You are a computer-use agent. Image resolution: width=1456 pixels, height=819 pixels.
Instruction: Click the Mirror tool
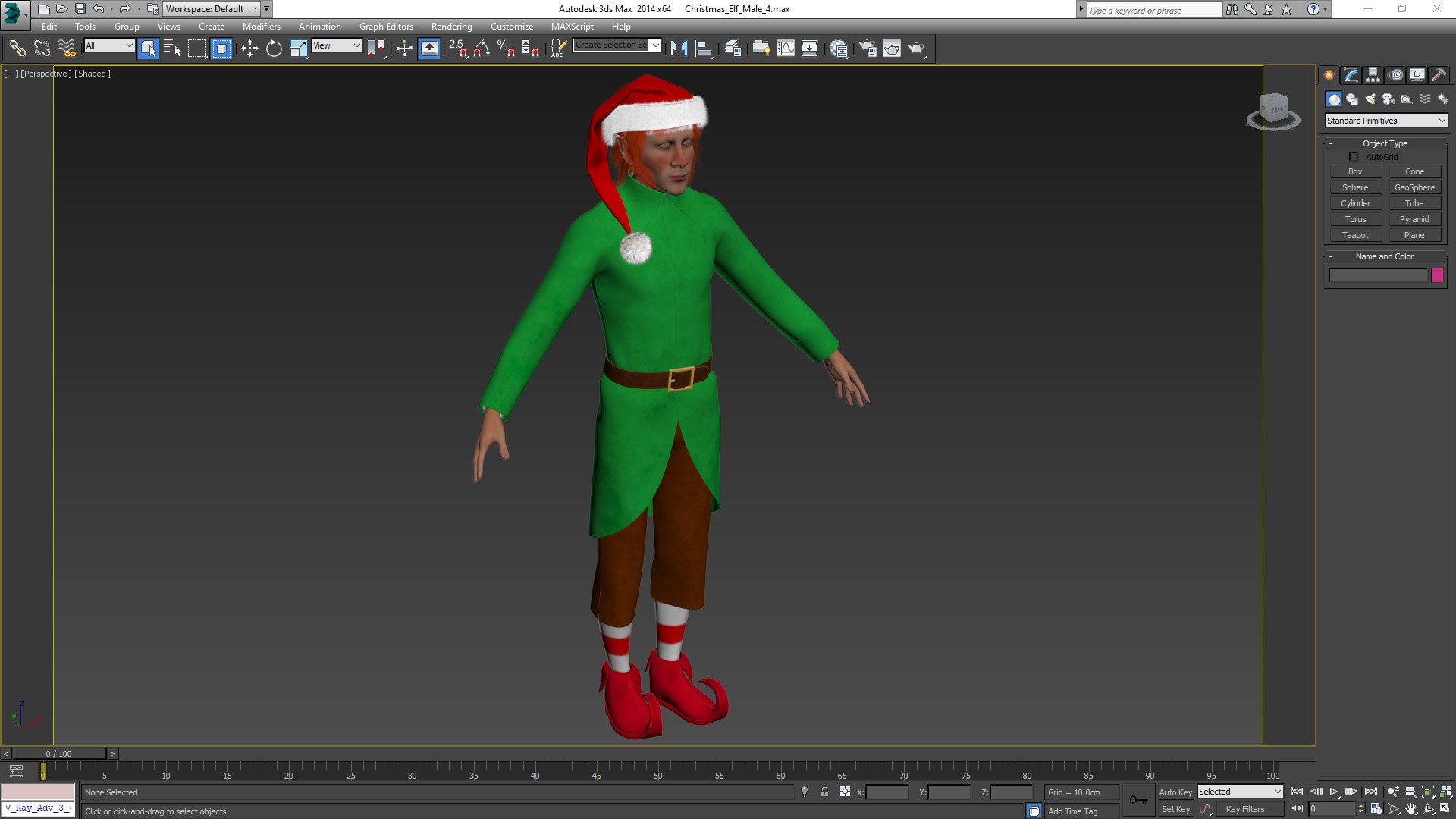[679, 49]
